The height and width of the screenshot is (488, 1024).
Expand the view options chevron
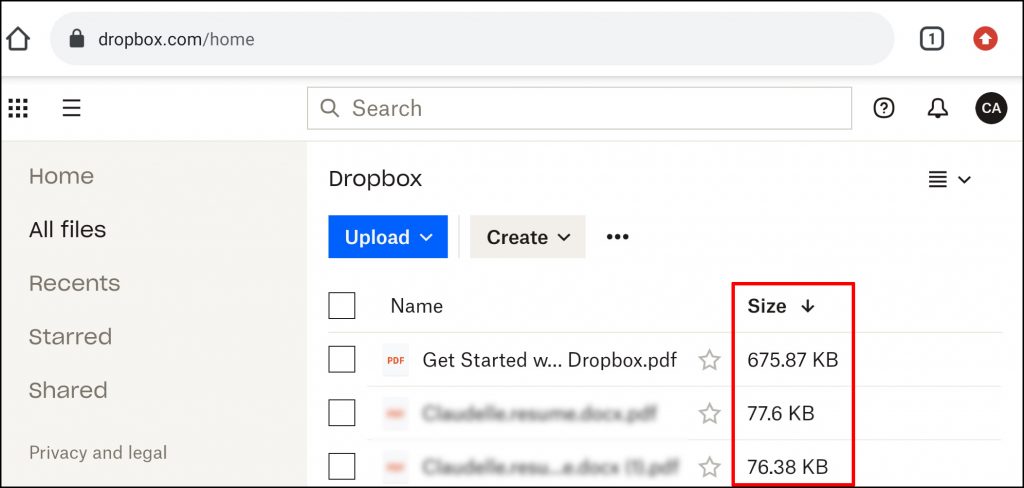pyautogui.click(x=965, y=180)
